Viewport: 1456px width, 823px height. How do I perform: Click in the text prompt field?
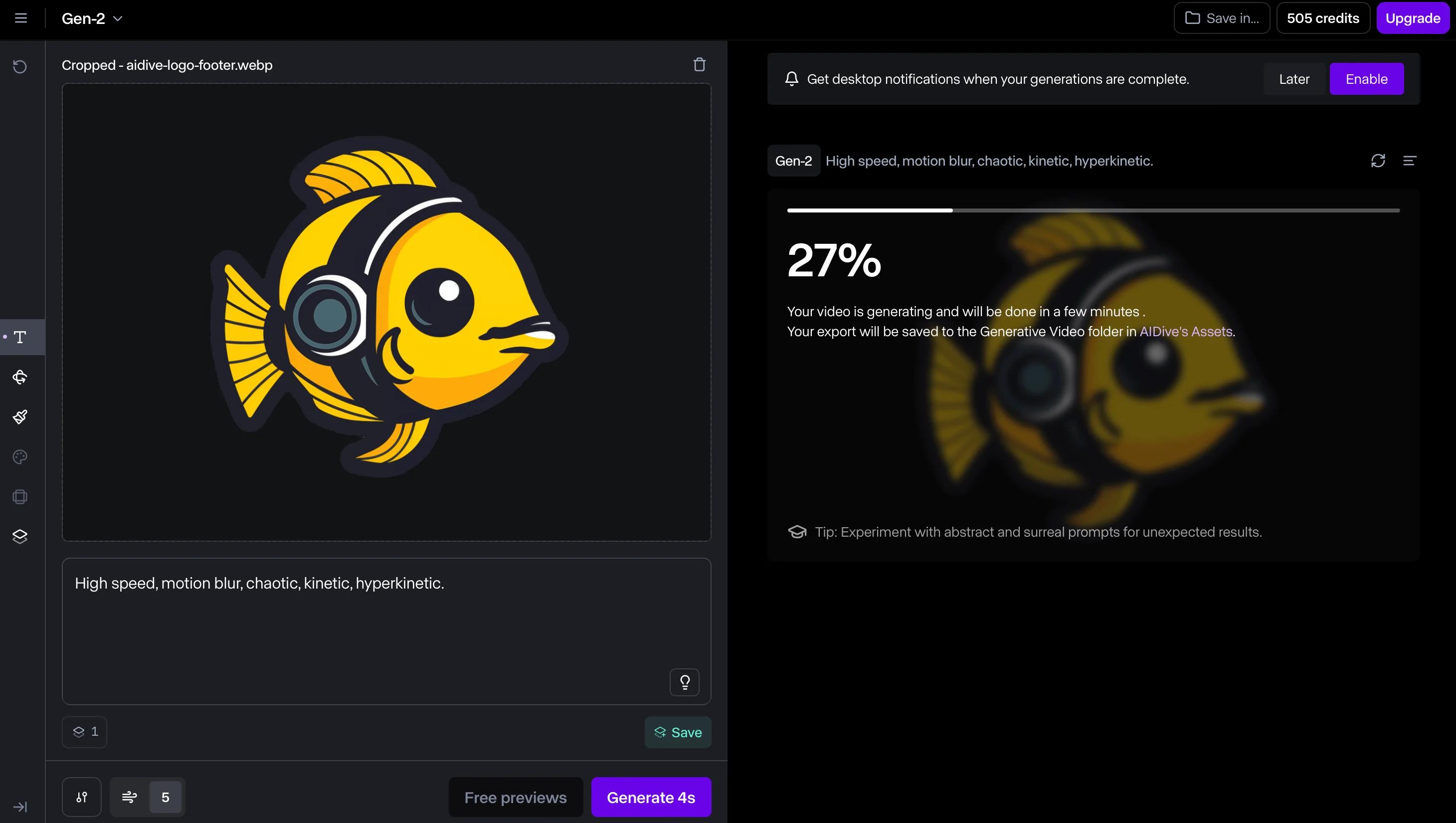pos(386,631)
